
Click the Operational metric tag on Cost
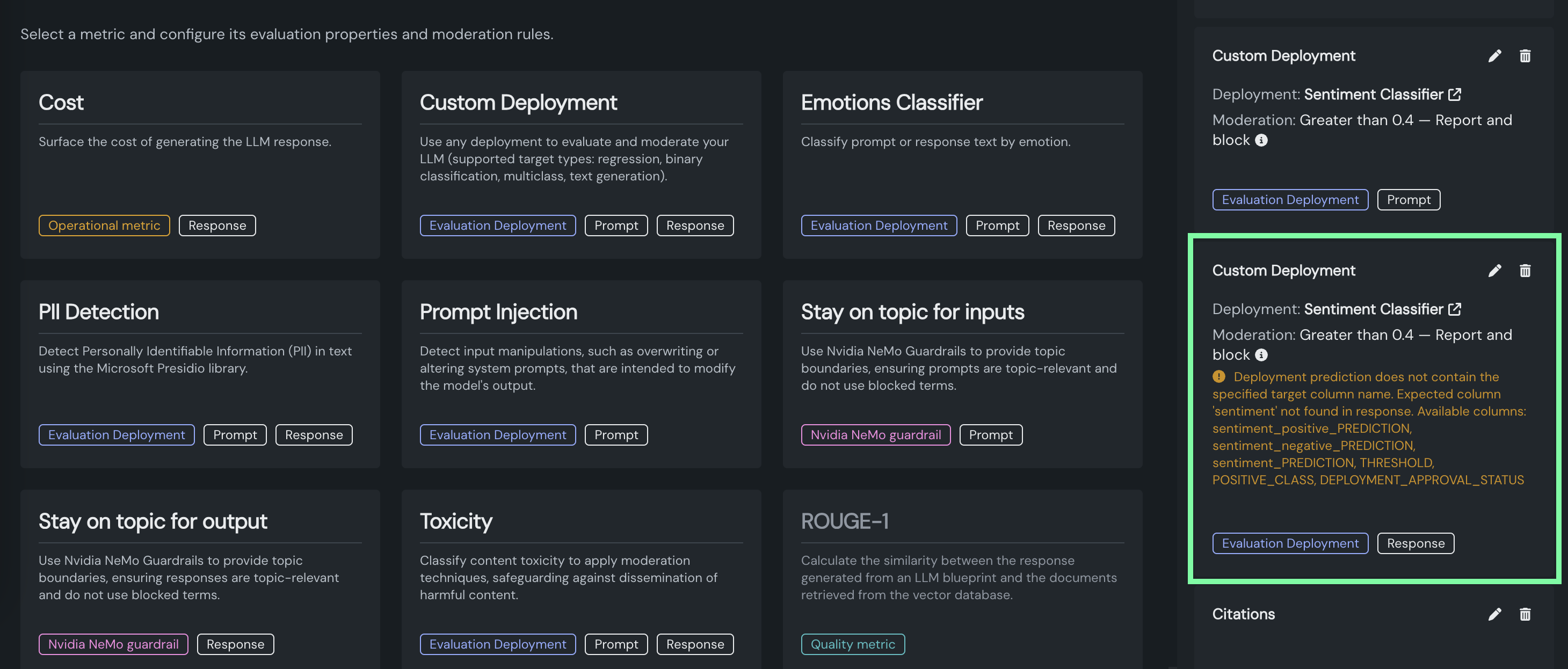coord(104,226)
